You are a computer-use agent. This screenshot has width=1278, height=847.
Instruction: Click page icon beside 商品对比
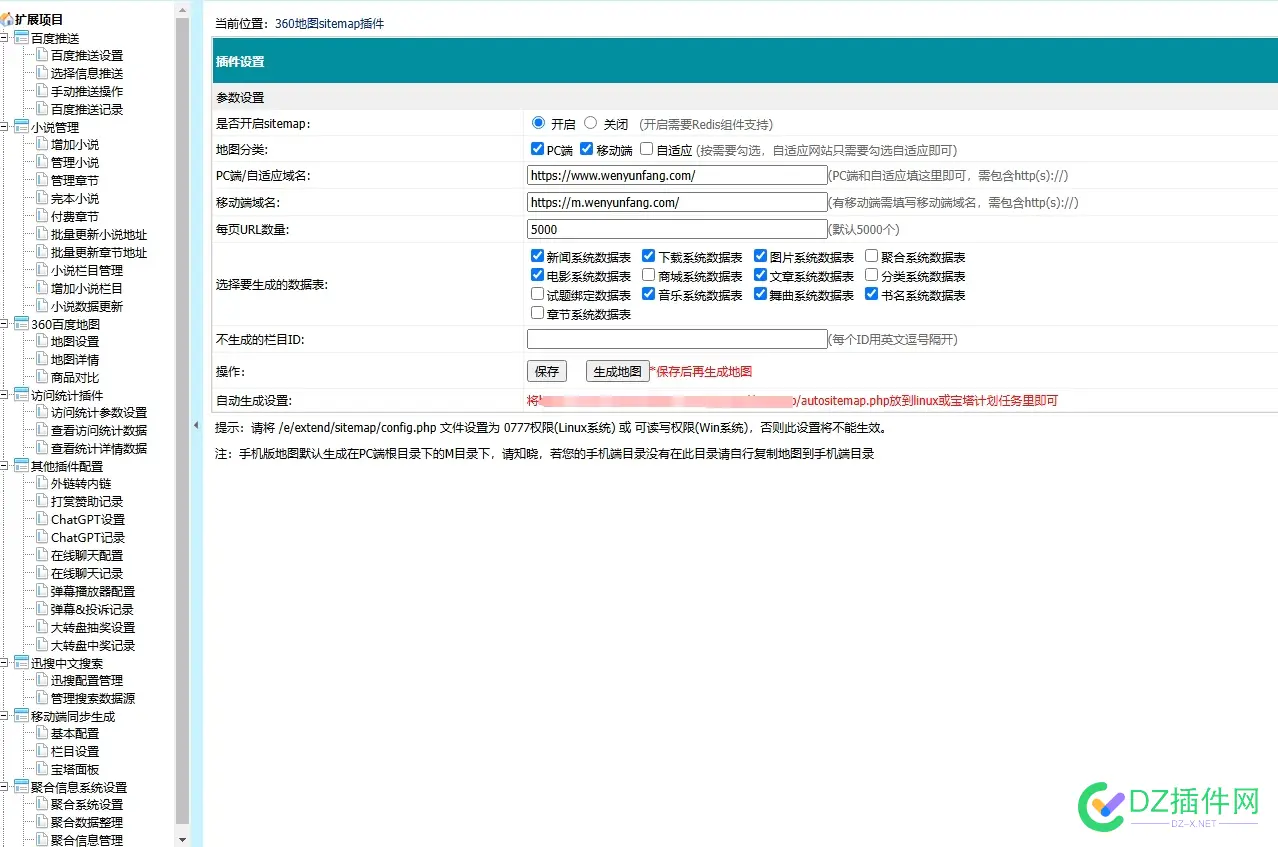[42, 377]
